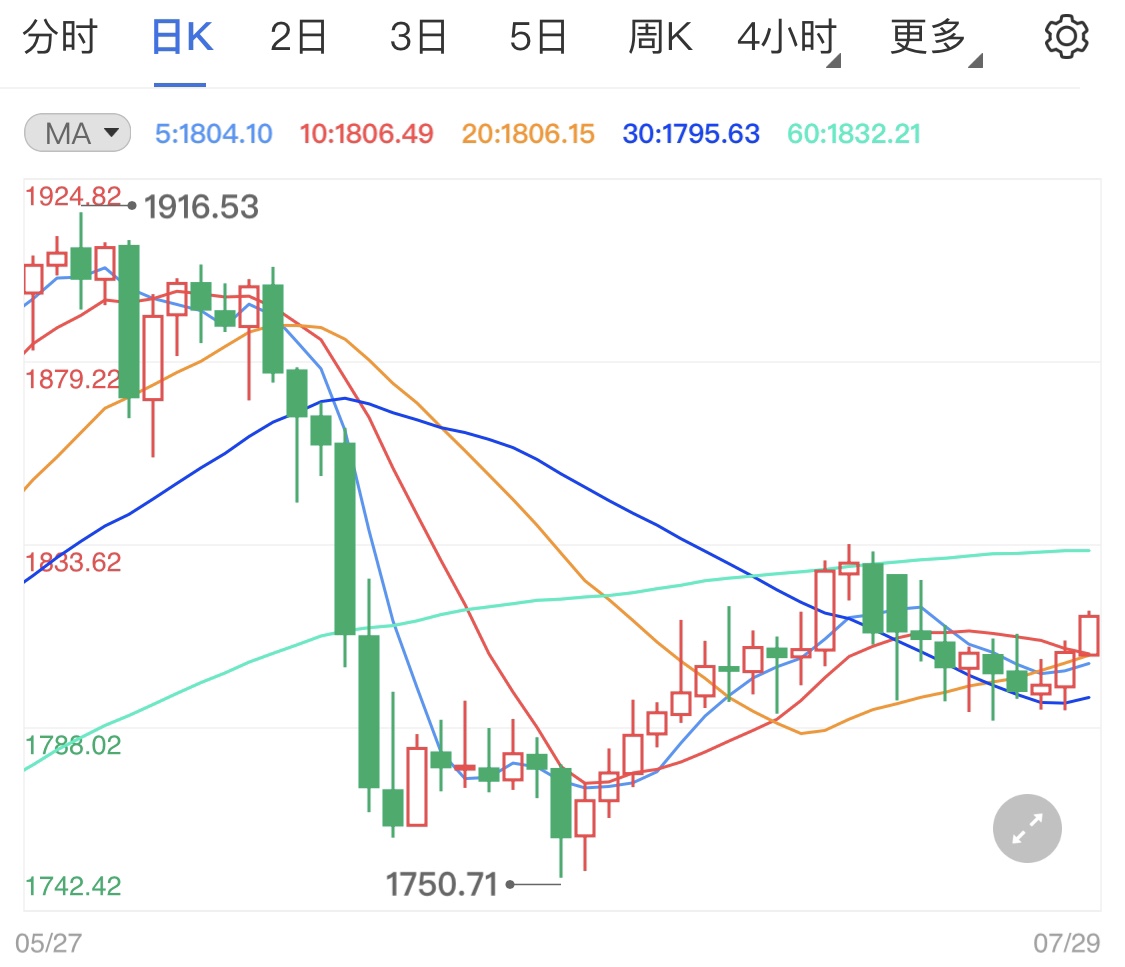Open the chart settings gear icon
The height and width of the screenshot is (967, 1125).
click(x=1066, y=36)
